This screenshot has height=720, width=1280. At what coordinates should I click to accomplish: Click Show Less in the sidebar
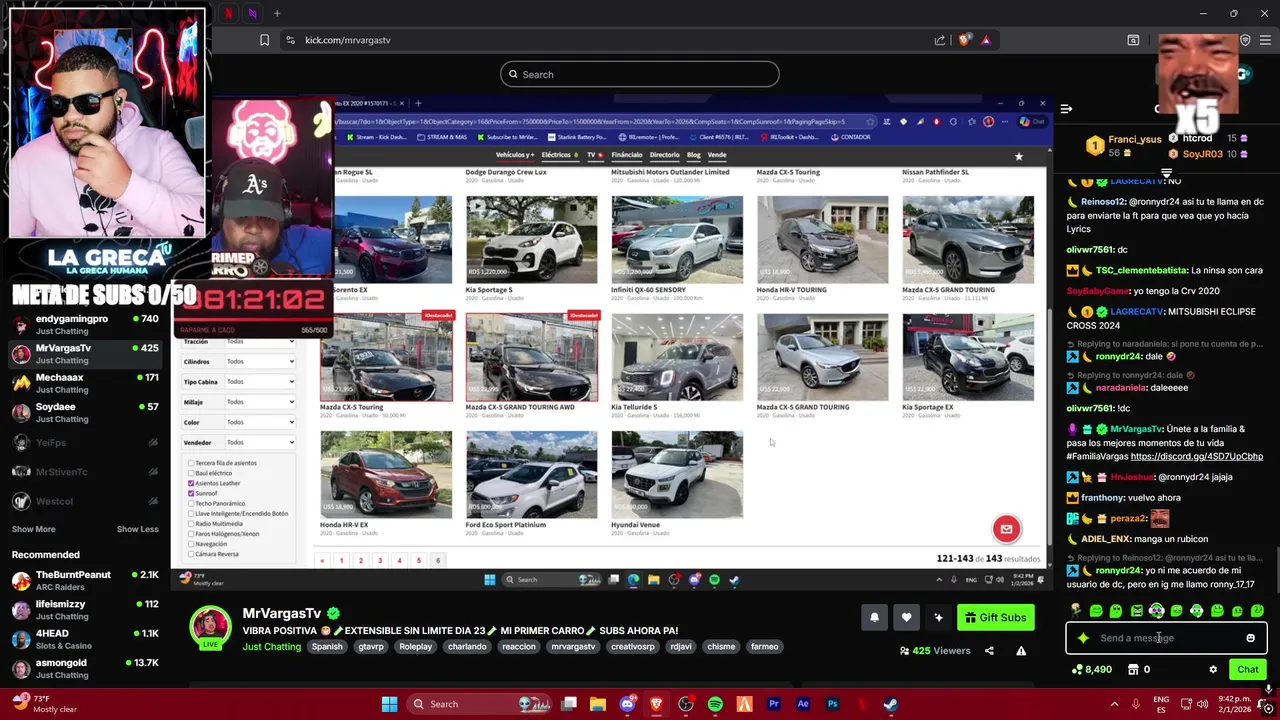[137, 529]
